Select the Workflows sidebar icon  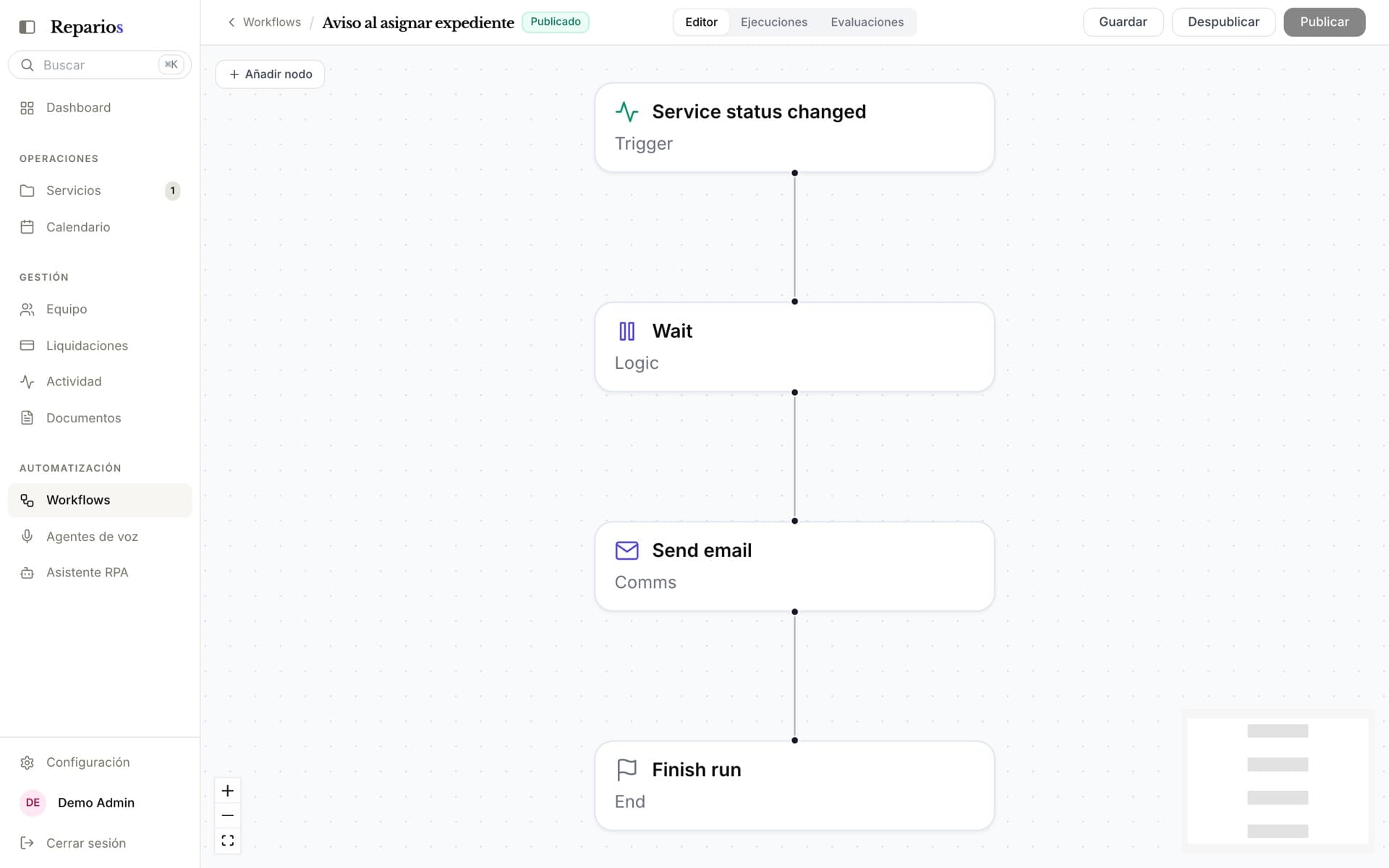click(27, 501)
